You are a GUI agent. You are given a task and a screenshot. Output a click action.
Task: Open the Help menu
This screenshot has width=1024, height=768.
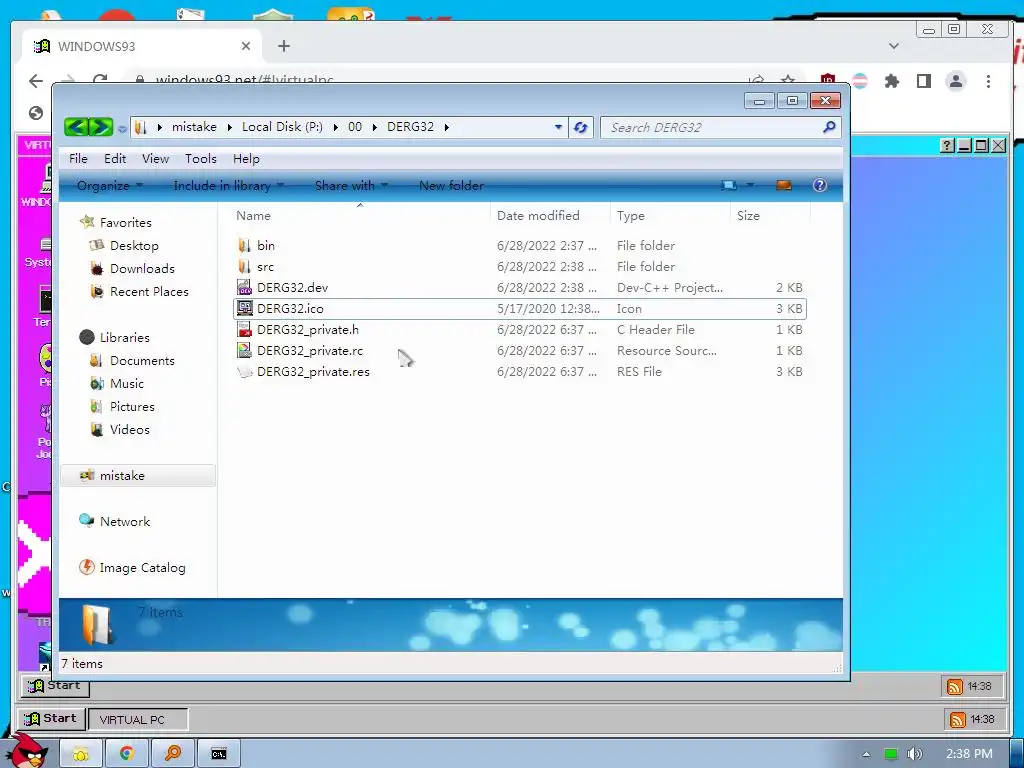246,159
